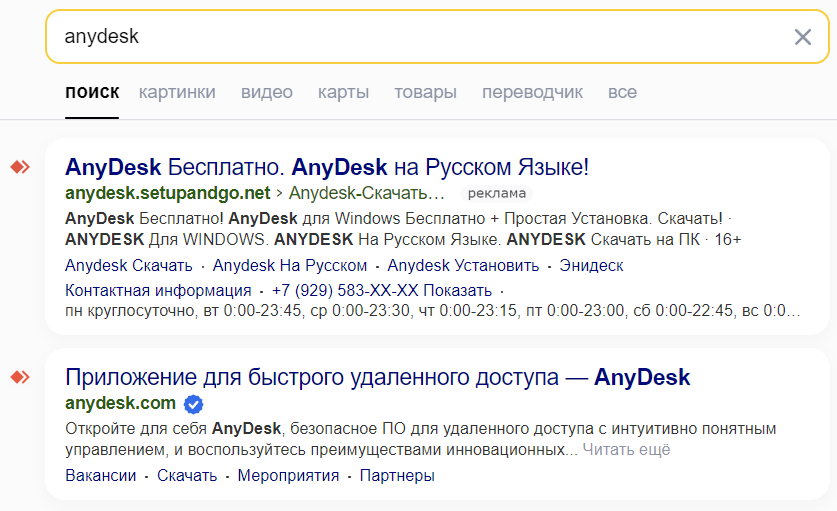The height and width of the screenshot is (511, 837).
Task: Expand snippet with Читать ещё
Action: (x=626, y=450)
